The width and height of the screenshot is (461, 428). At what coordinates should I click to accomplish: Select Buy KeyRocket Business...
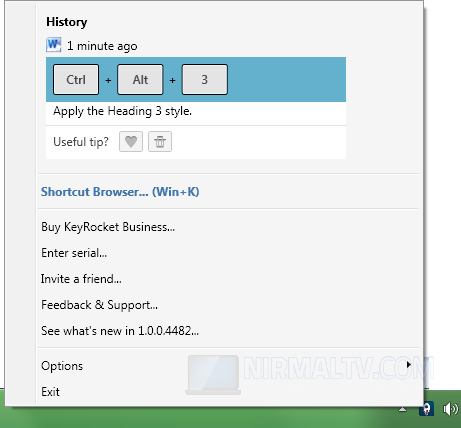click(108, 227)
